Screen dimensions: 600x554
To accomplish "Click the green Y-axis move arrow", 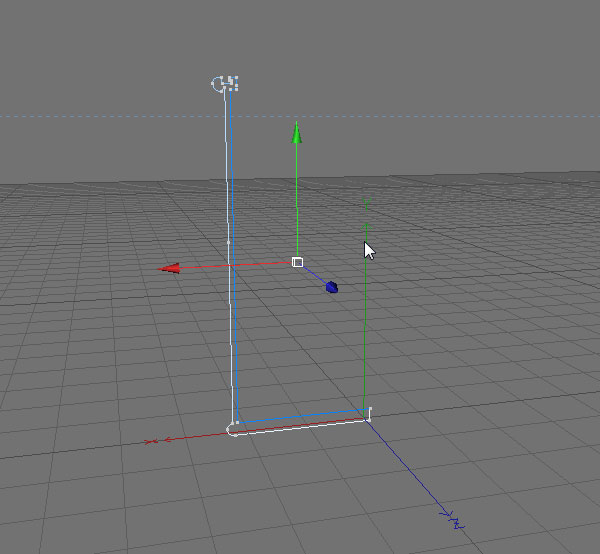I will pos(297,133).
